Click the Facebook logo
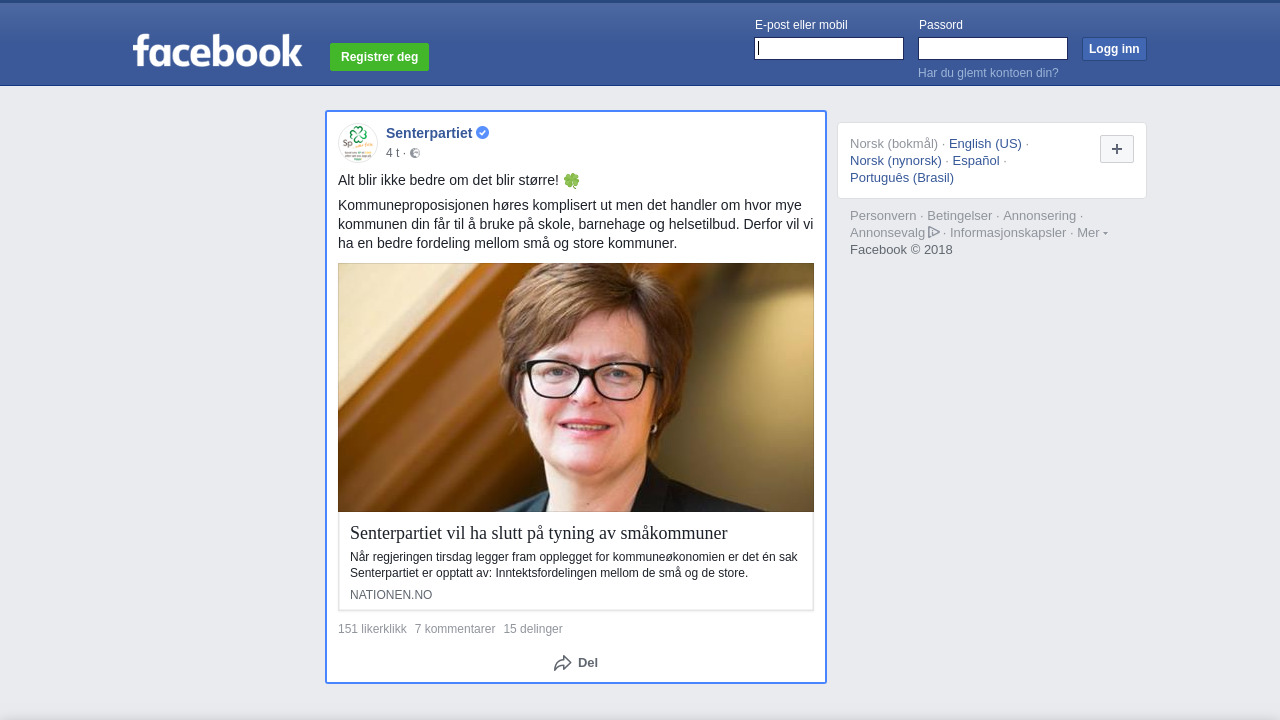This screenshot has width=1280, height=720. point(217,51)
